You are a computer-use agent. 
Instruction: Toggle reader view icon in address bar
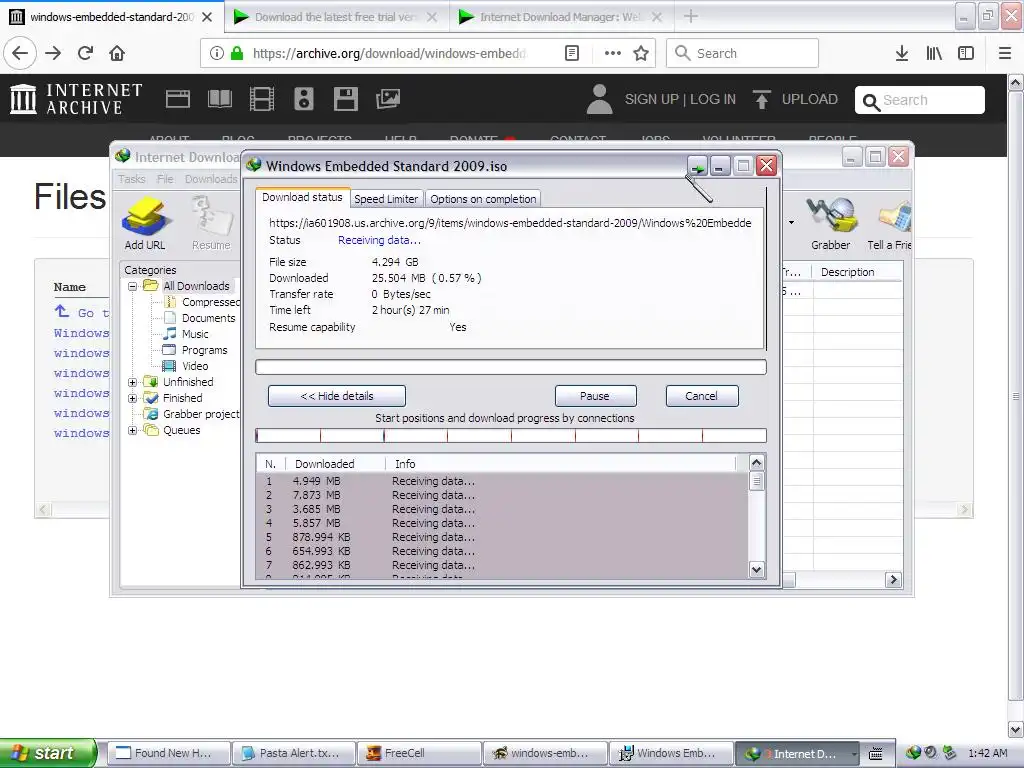click(571, 53)
